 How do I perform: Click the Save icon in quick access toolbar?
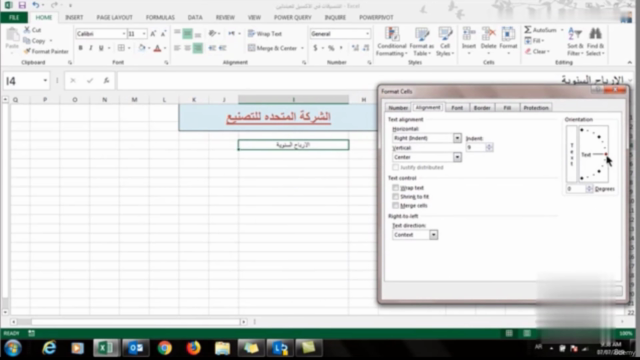pyautogui.click(x=22, y=5)
